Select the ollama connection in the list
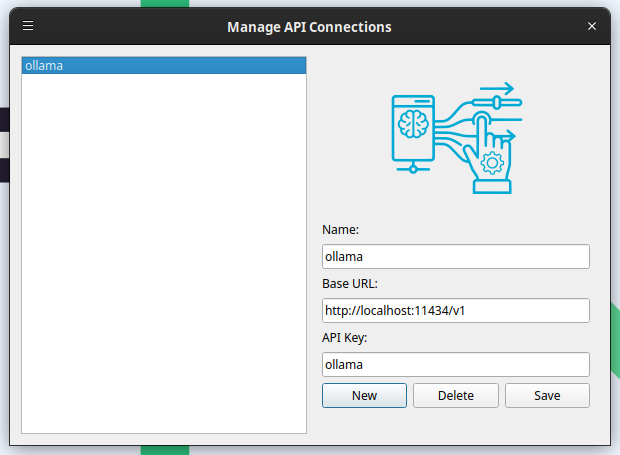The height and width of the screenshot is (455, 620). [x=164, y=66]
